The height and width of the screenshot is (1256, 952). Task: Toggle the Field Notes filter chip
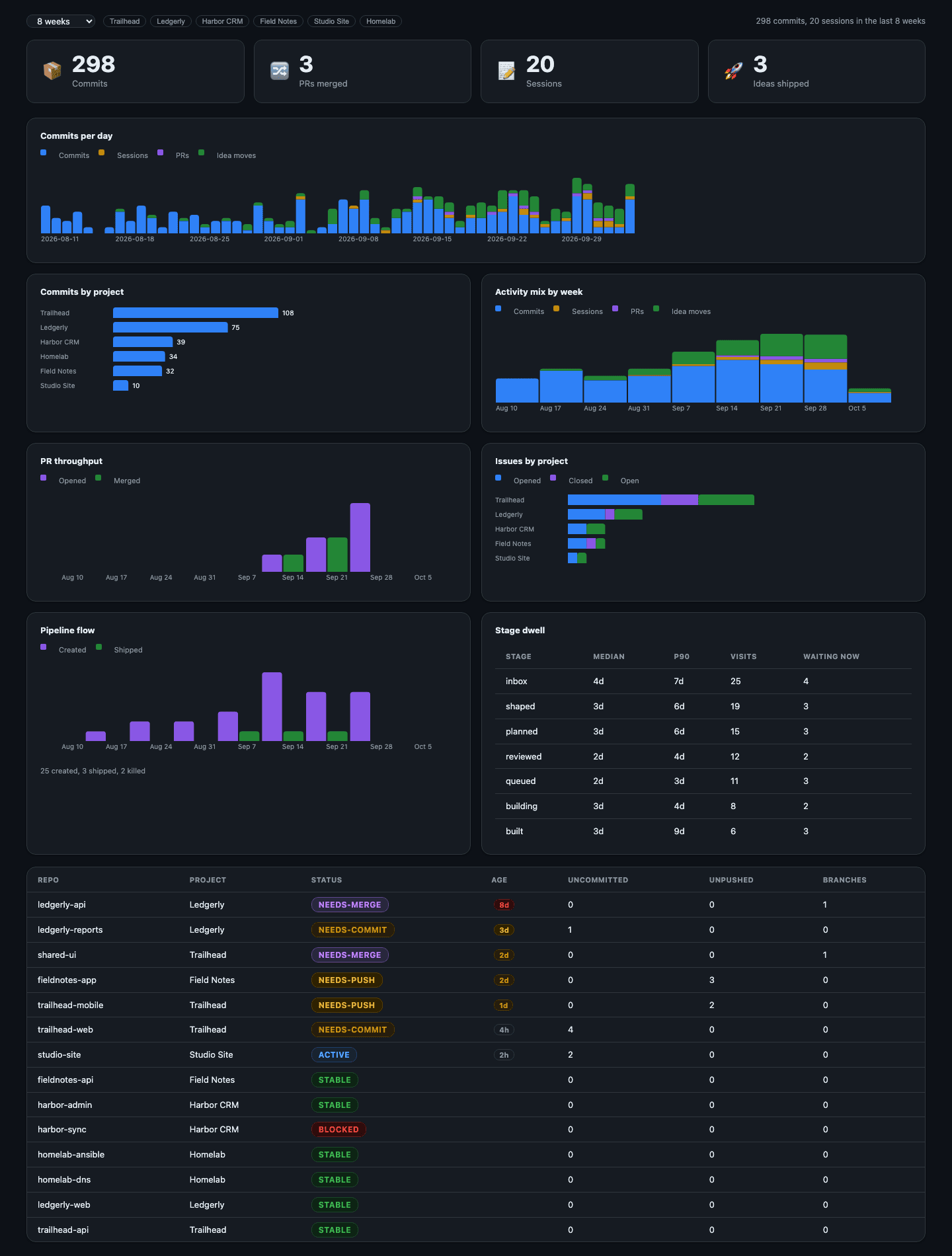[278, 21]
